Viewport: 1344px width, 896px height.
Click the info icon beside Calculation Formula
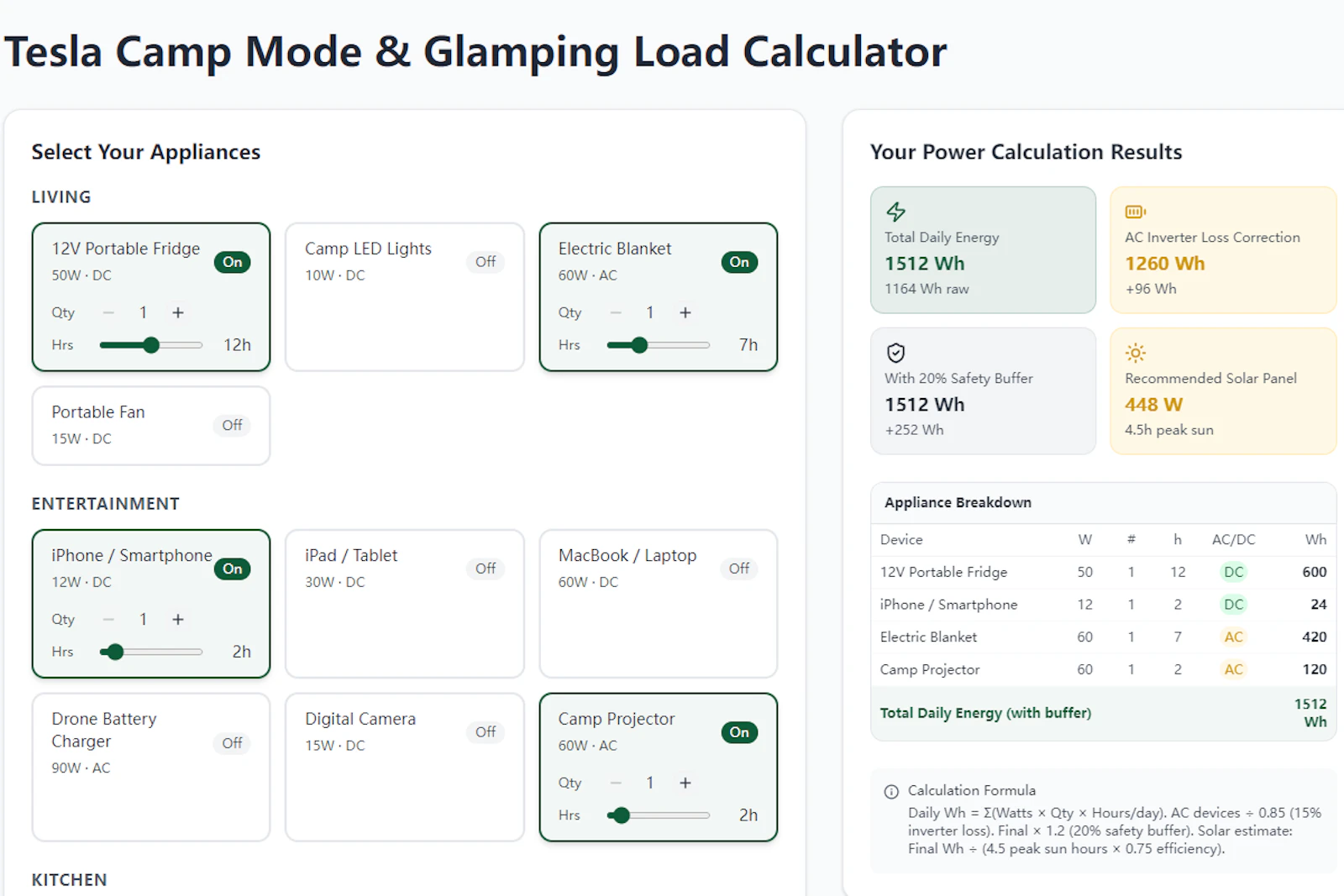[x=891, y=792]
